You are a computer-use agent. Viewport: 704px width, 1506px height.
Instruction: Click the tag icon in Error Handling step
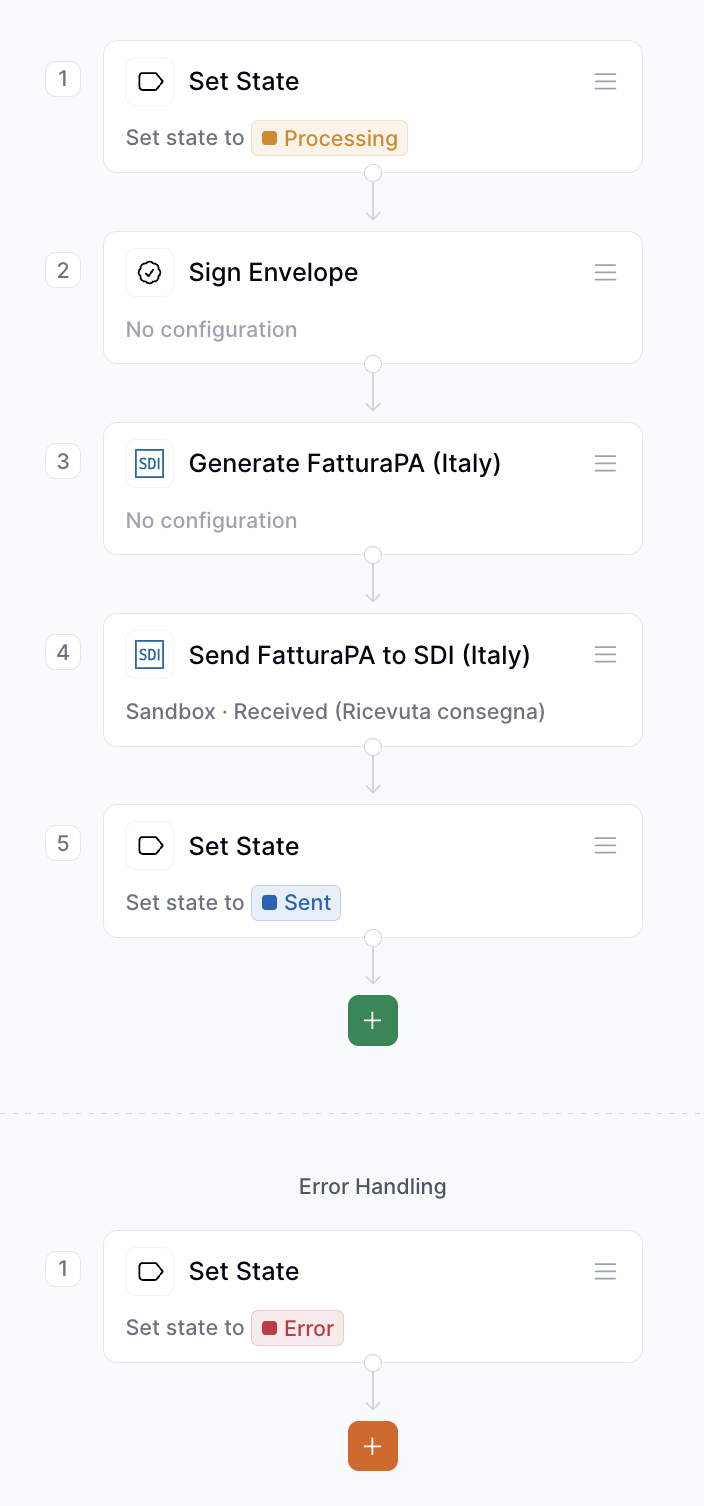[149, 1271]
